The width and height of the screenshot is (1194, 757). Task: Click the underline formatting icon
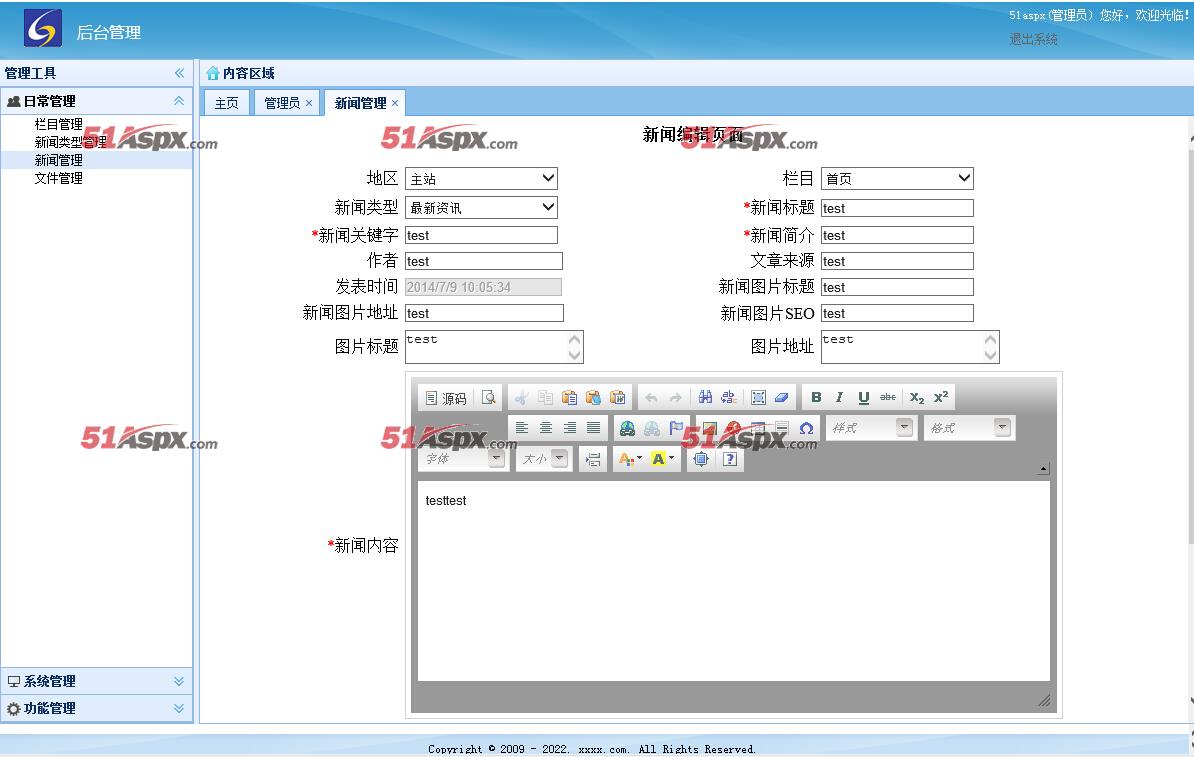(863, 398)
